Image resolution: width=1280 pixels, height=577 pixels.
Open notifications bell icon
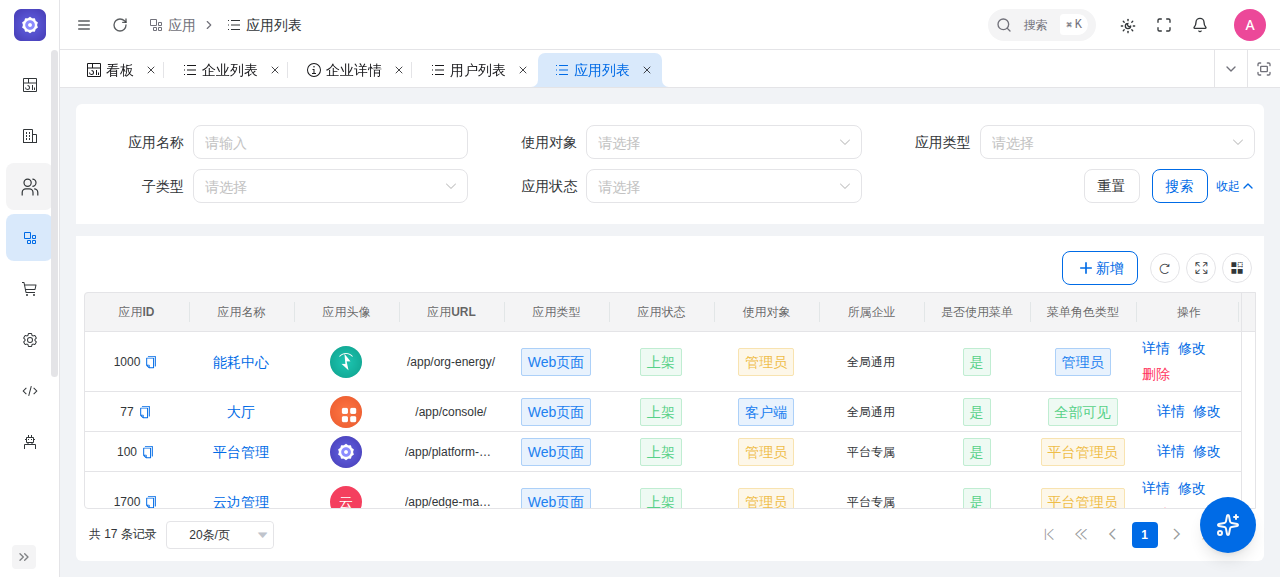(x=1200, y=25)
